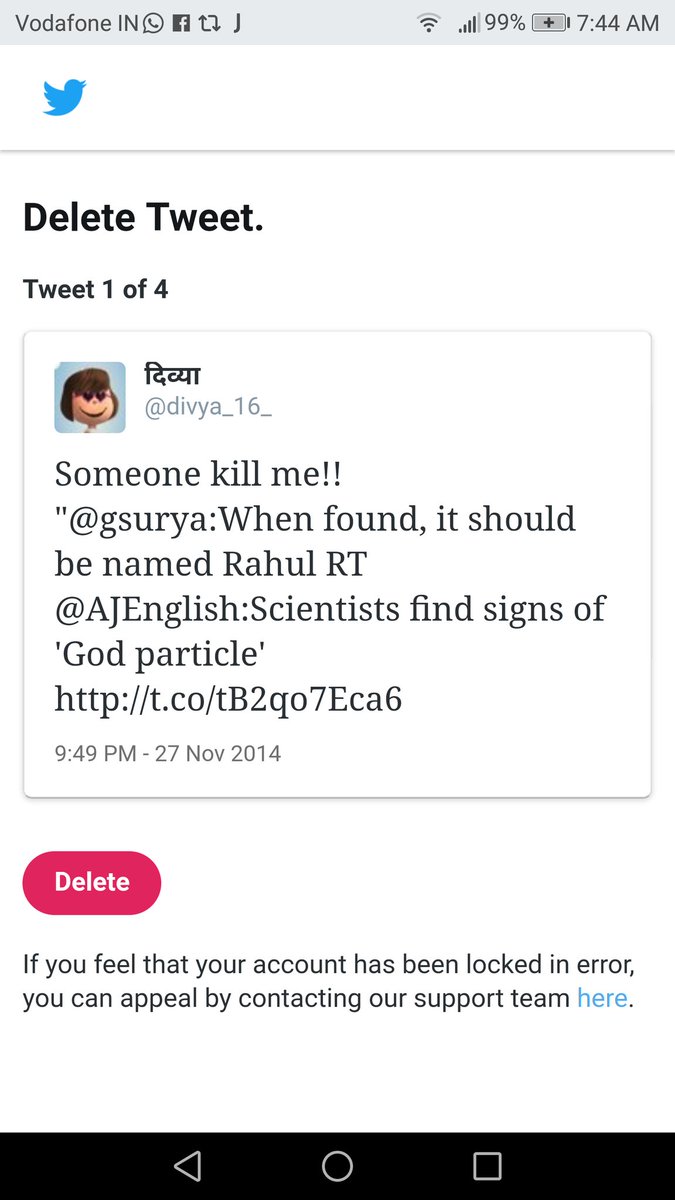Tap the cellular signal strength icon
Screen dimensions: 675x1200
(x=468, y=23)
